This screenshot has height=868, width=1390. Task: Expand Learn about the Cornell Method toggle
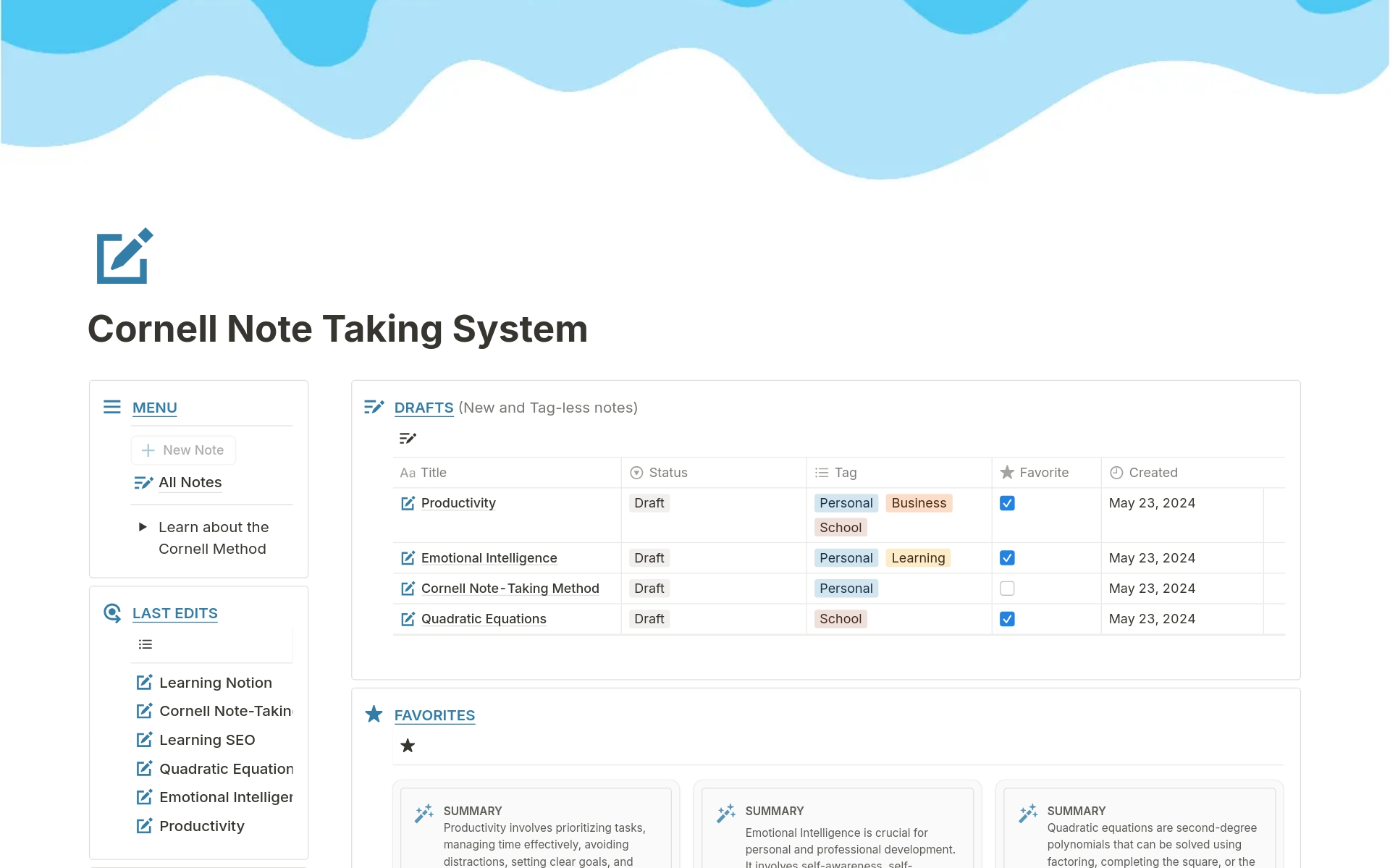(143, 527)
